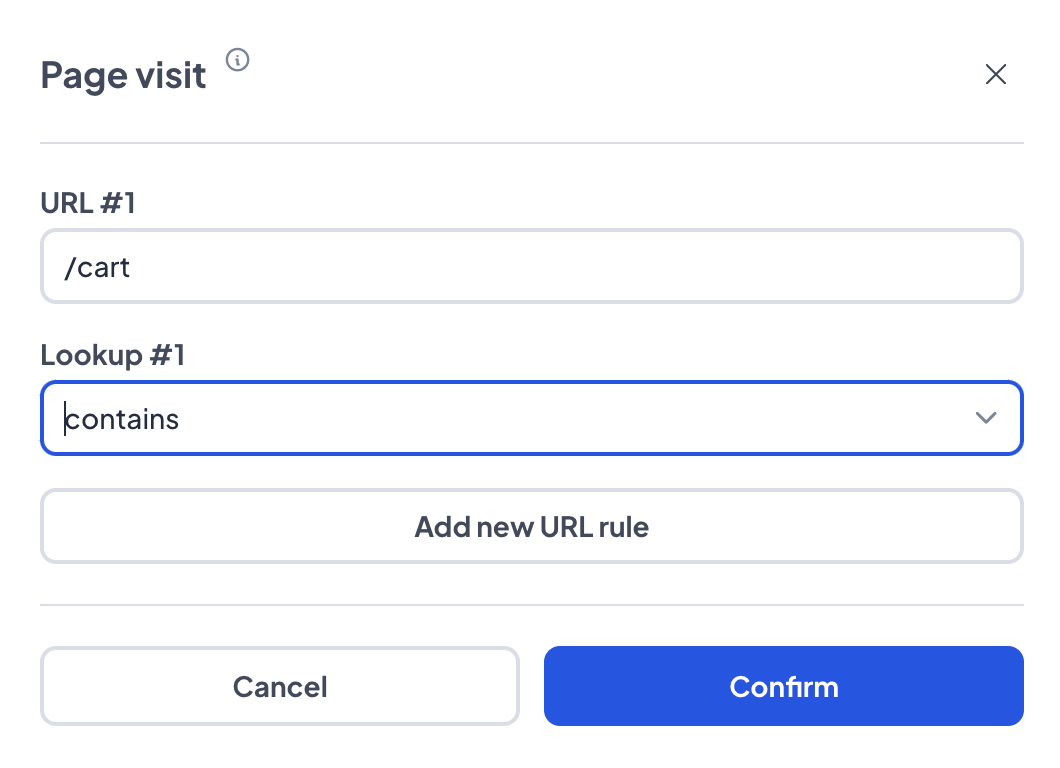Click the blue Confirm button label
Image resolution: width=1060 pixels, height=768 pixels.
tap(784, 687)
